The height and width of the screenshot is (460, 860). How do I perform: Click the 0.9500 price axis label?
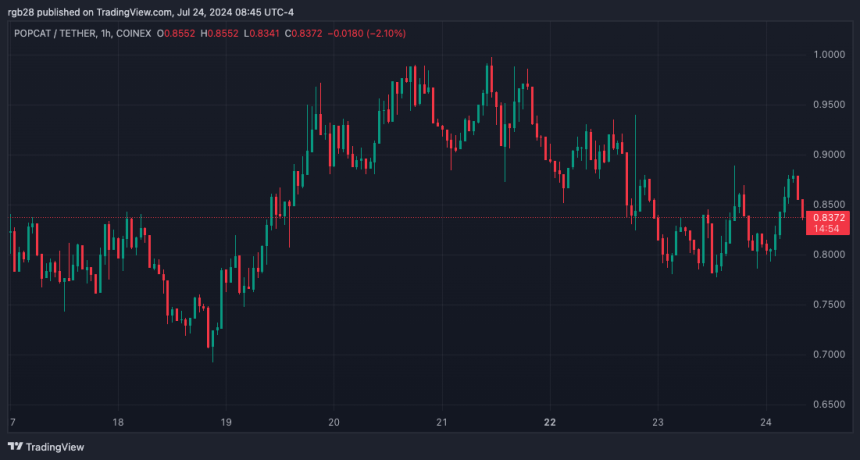click(x=828, y=105)
